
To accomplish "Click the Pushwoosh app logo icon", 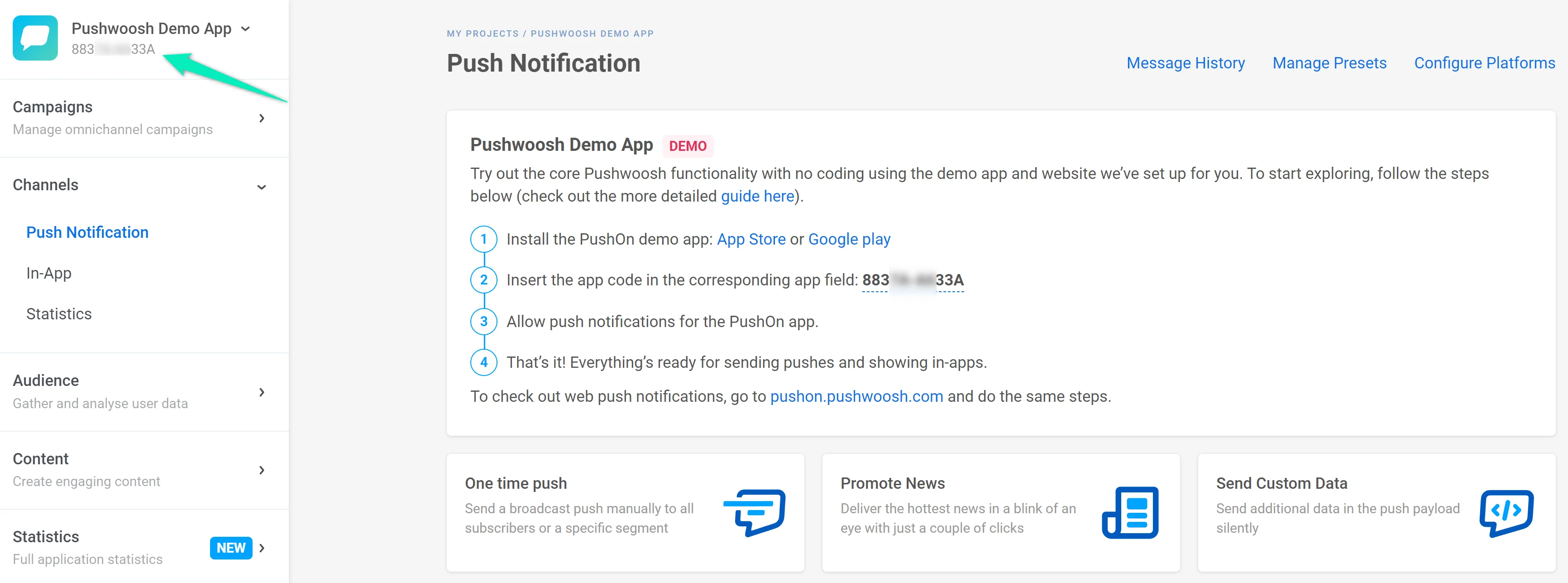I will point(35,38).
